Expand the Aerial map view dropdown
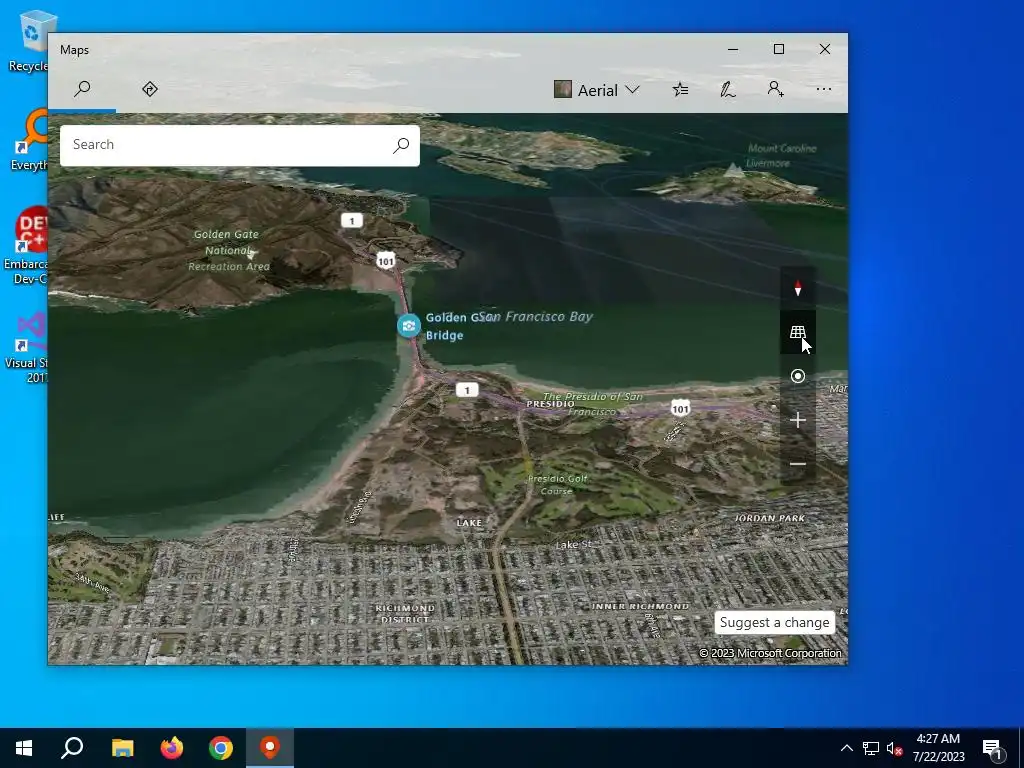Viewport: 1024px width, 768px height. click(596, 90)
